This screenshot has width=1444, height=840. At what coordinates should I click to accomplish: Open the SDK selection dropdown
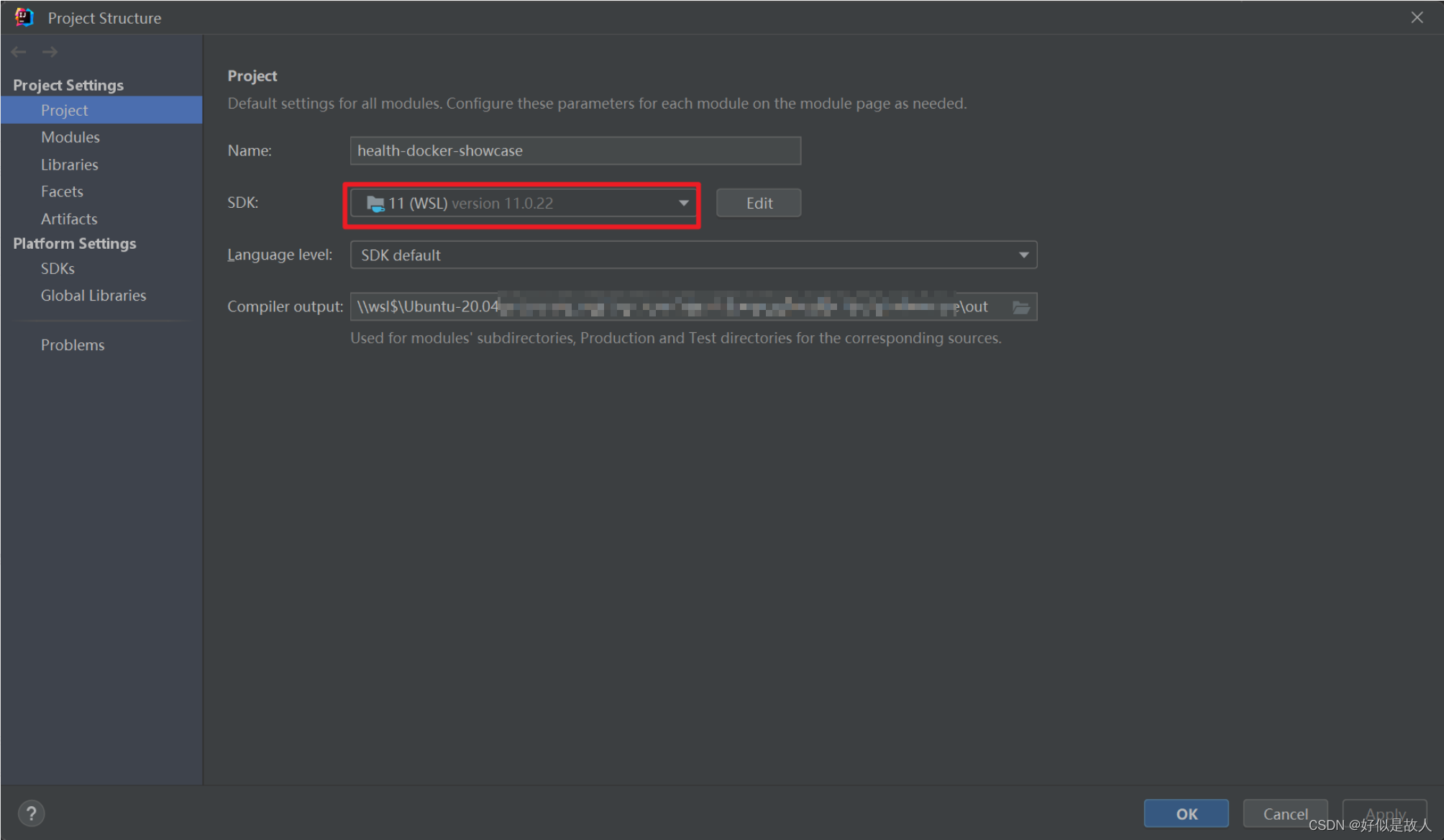[682, 203]
